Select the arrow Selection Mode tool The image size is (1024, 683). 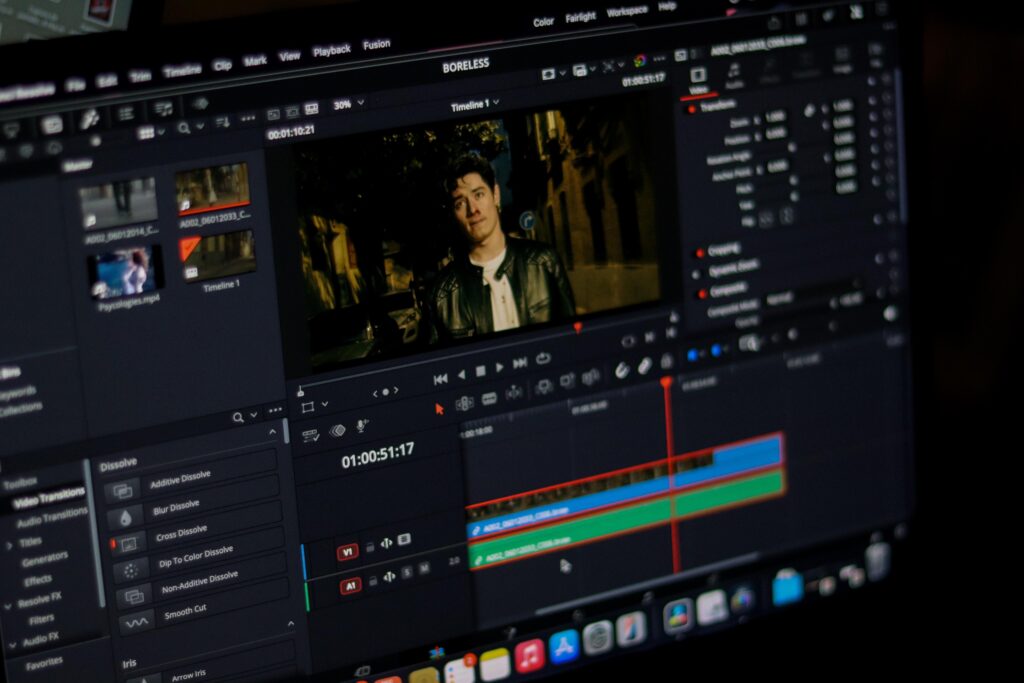click(438, 408)
